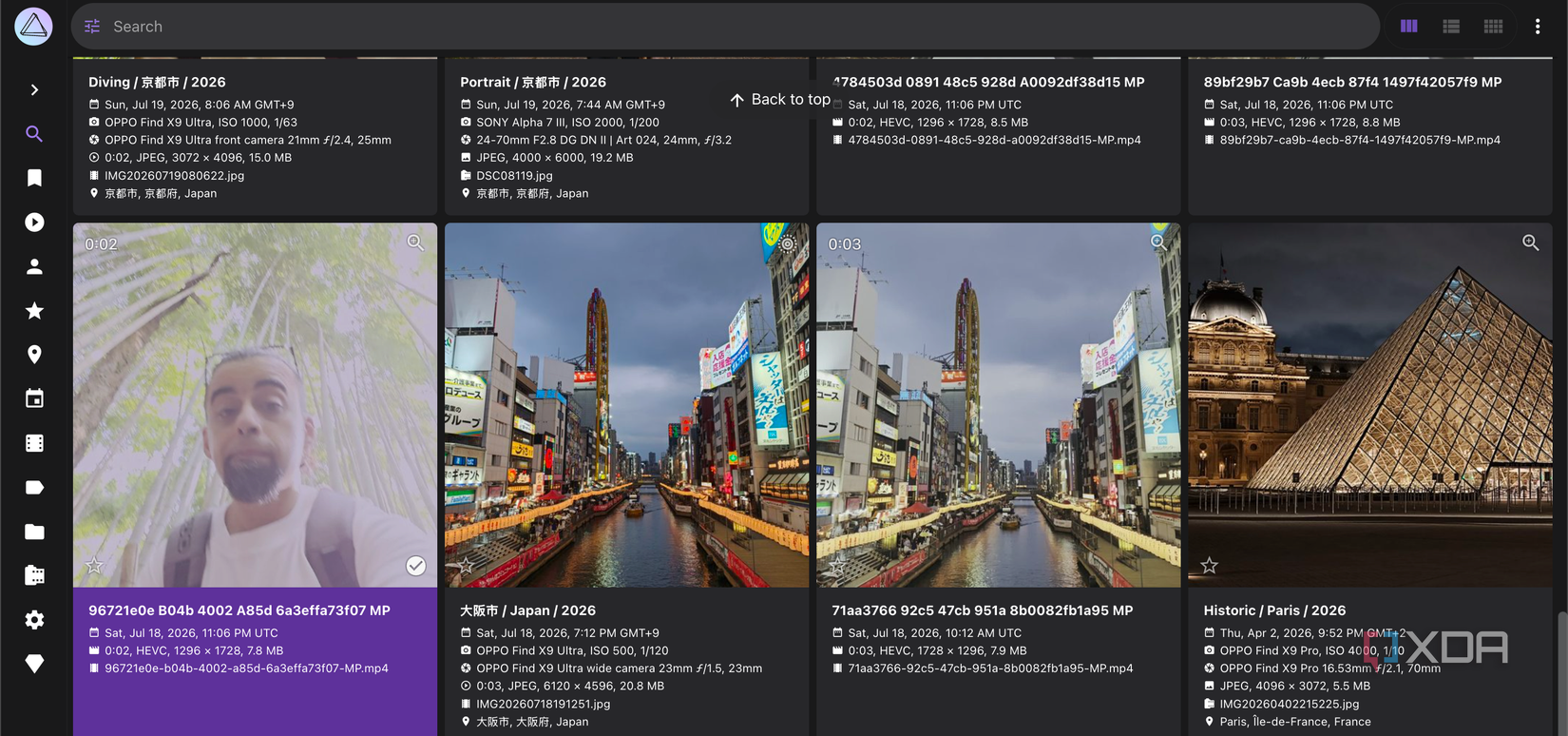Screen dimensions: 1568x736
Task: Open Settings via the gear sidebar icon
Action: pyautogui.click(x=34, y=620)
